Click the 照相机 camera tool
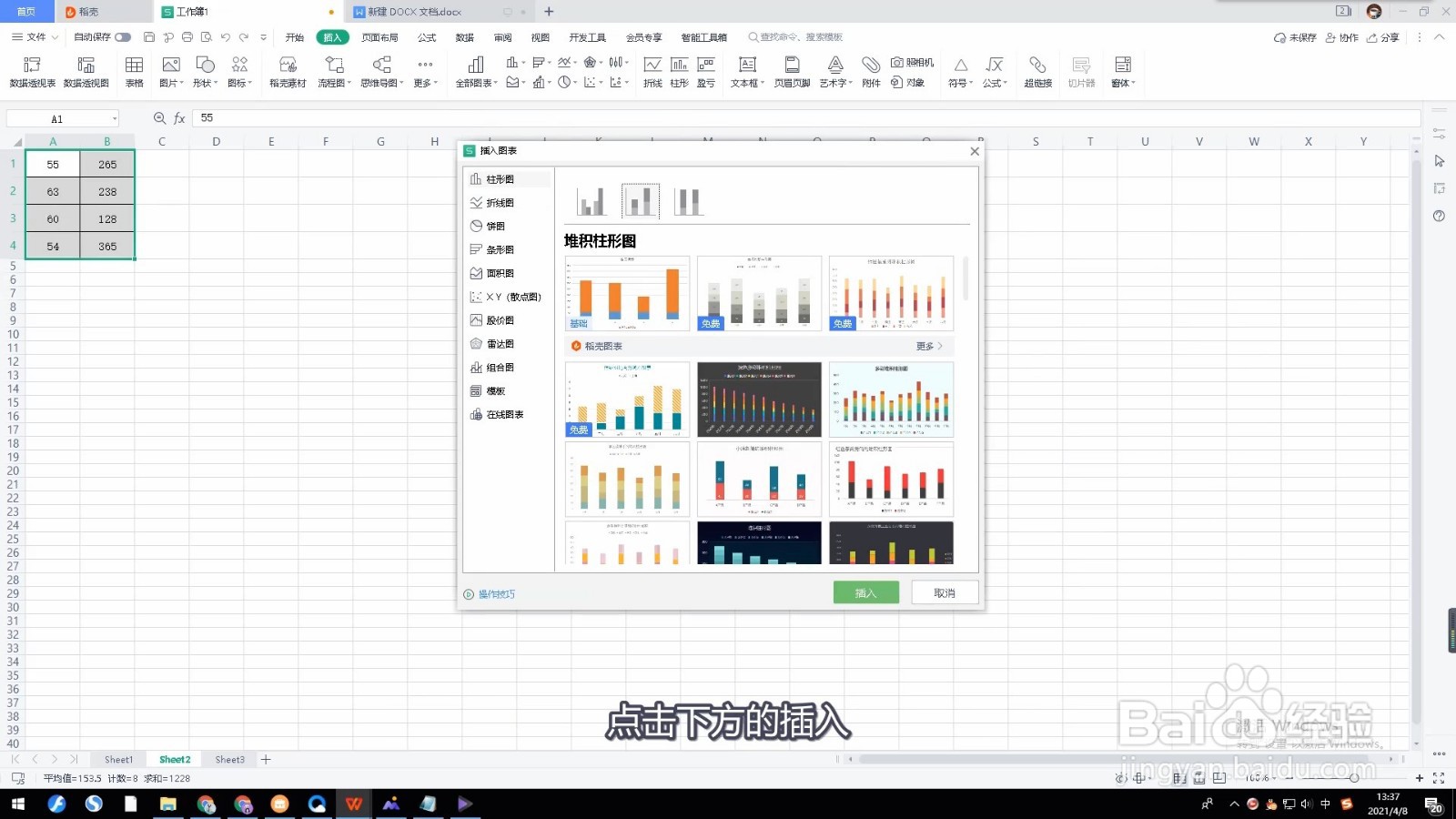 coord(912,63)
